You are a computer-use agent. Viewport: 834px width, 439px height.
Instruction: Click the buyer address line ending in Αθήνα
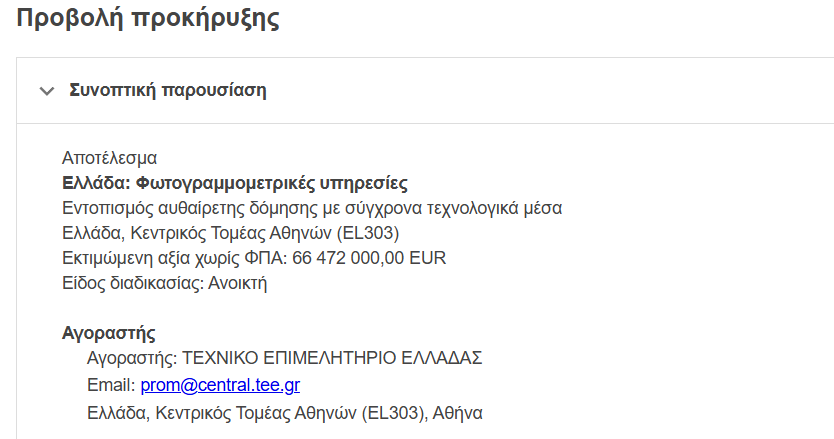click(x=285, y=411)
